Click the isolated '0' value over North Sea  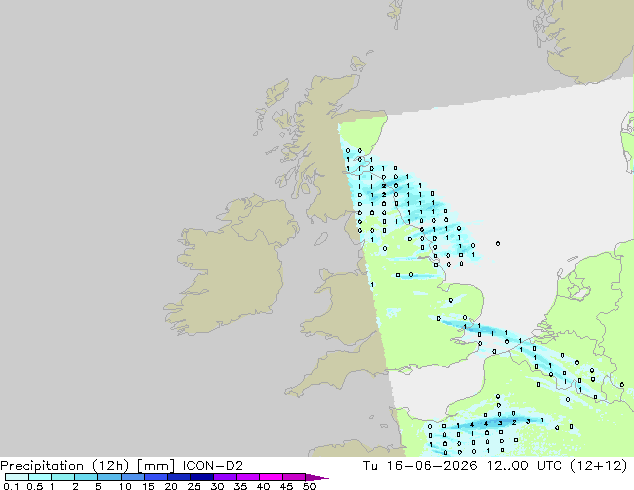[498, 243]
